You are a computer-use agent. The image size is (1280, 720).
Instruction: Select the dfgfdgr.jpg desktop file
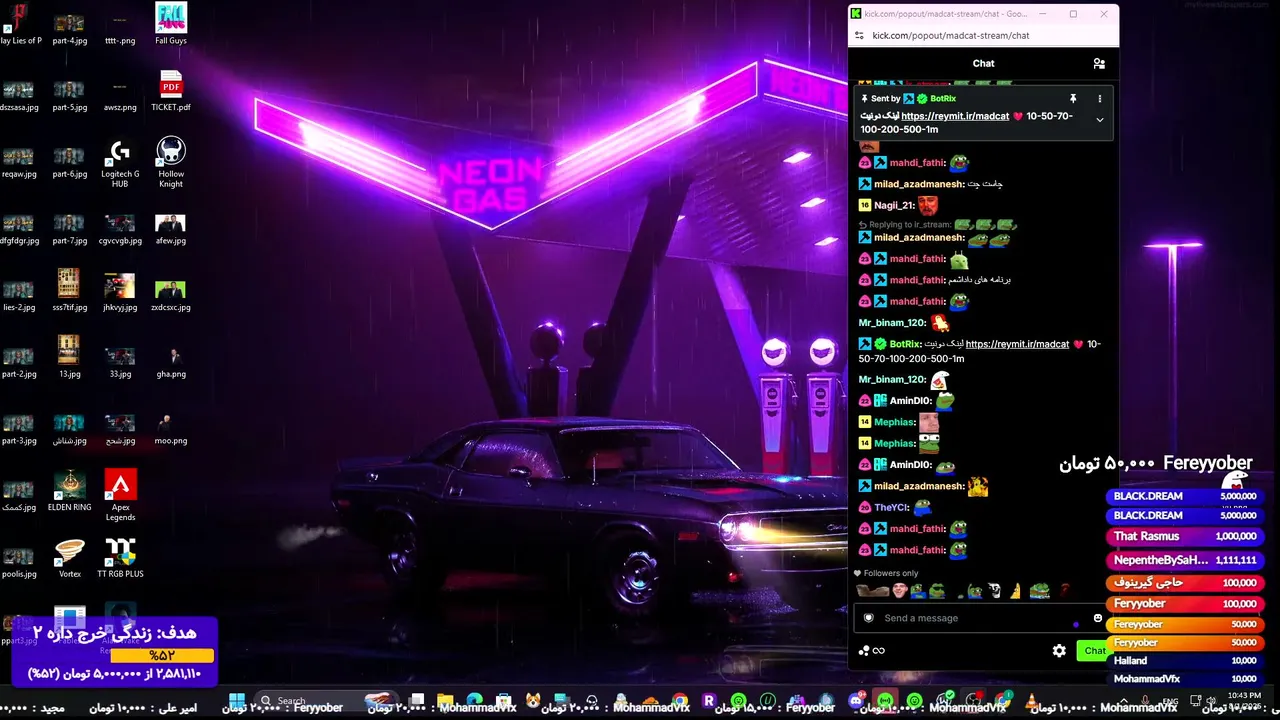(x=19, y=230)
